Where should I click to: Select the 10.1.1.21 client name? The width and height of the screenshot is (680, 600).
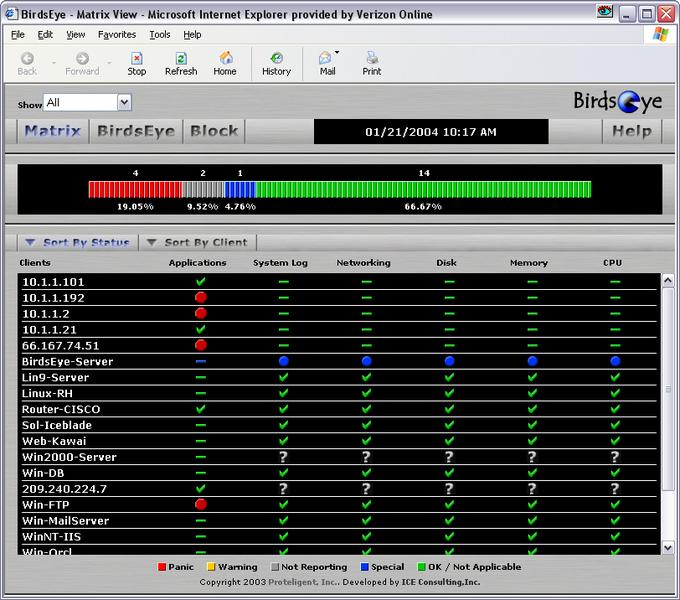pyautogui.click(x=49, y=330)
